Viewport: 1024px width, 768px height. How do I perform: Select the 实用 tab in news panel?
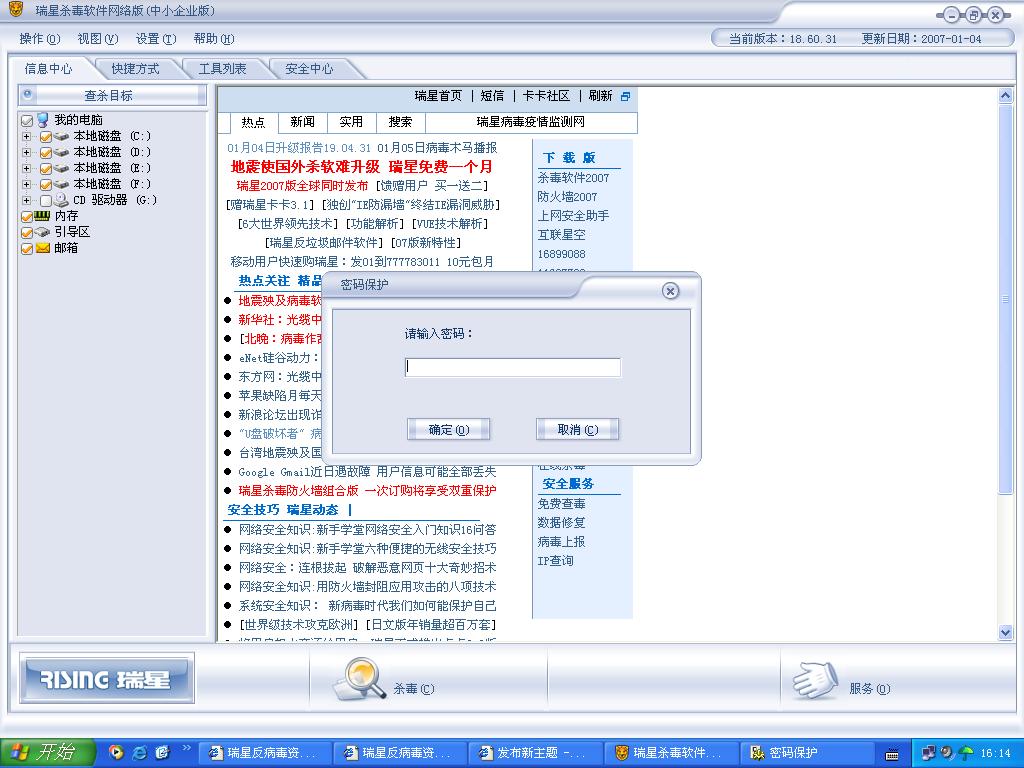[351, 122]
